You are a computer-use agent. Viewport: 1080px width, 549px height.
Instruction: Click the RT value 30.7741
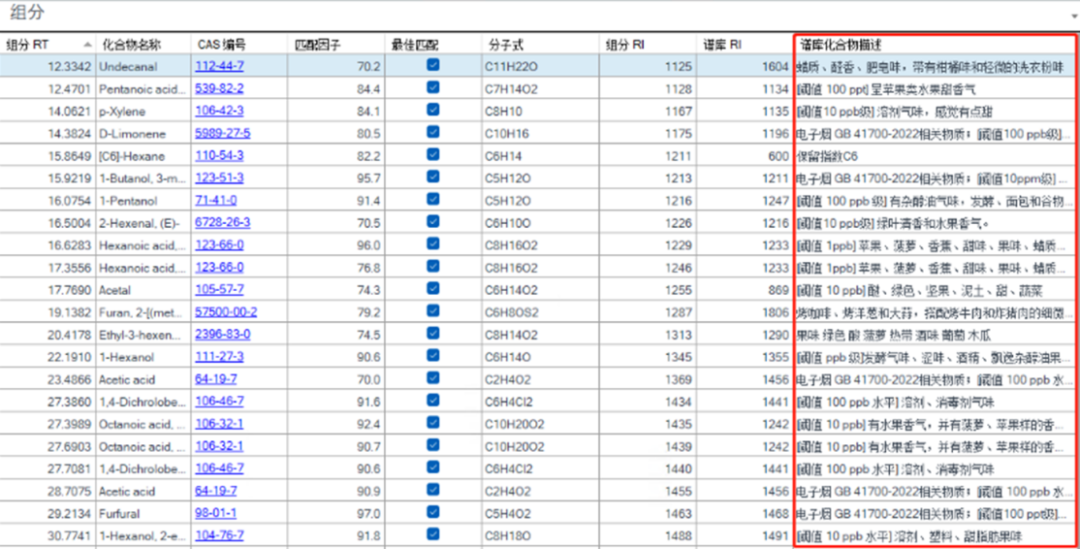point(70,536)
